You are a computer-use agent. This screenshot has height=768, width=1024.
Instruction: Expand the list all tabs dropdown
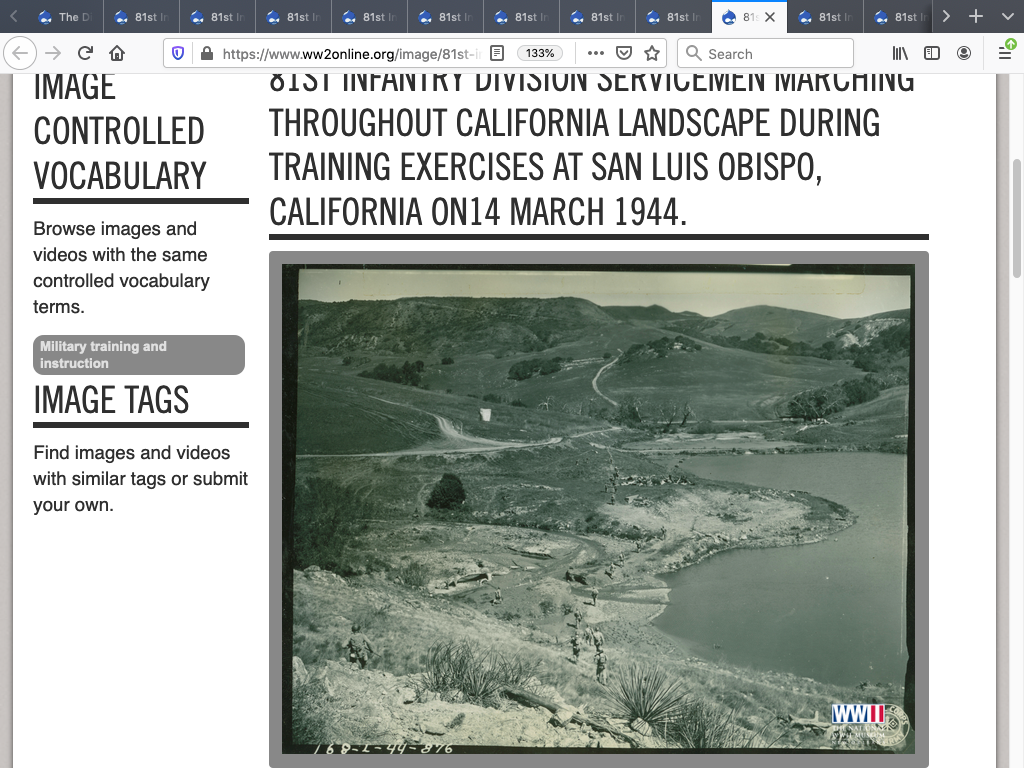click(1004, 17)
